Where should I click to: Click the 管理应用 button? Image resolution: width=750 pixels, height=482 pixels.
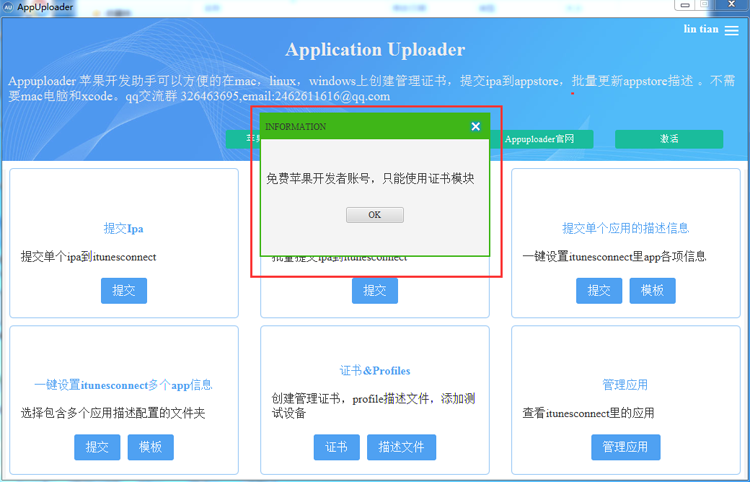click(x=626, y=447)
